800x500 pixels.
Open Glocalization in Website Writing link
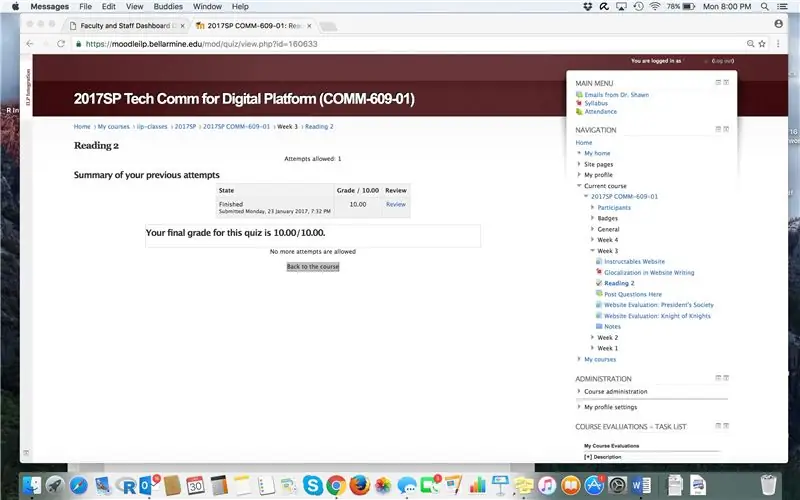[x=649, y=272]
